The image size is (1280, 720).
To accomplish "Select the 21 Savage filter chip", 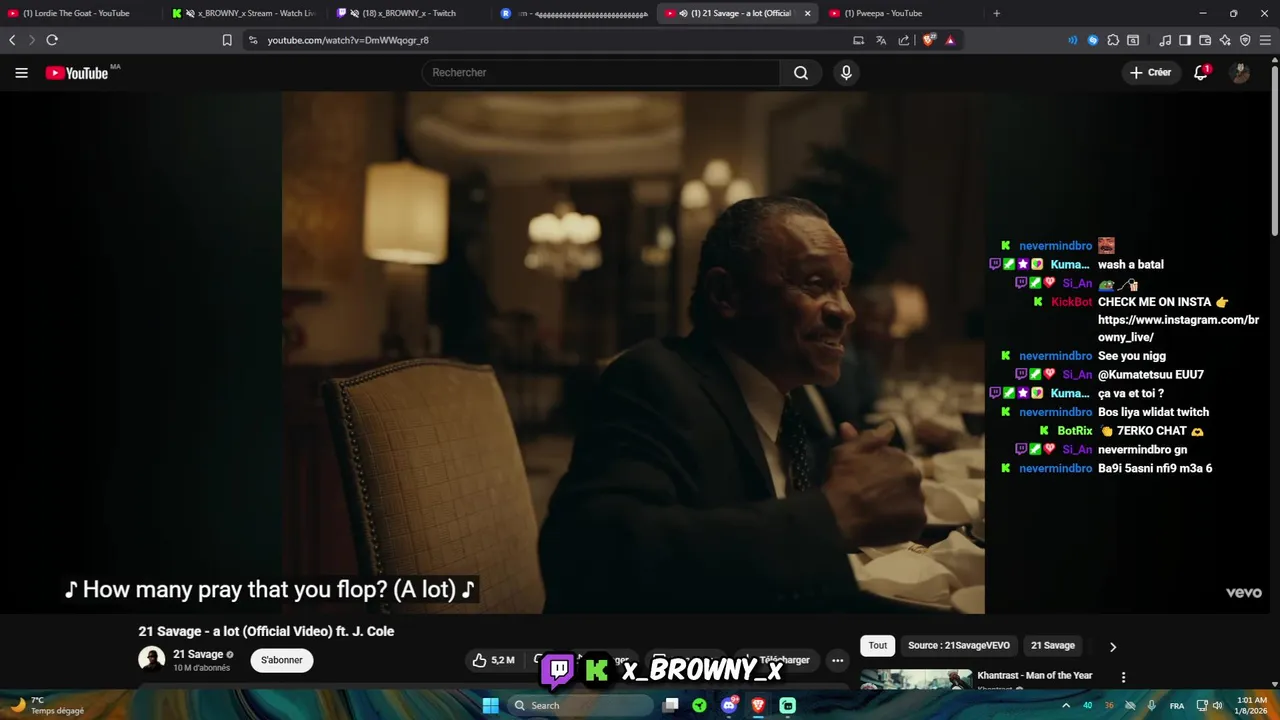I will [x=1053, y=646].
